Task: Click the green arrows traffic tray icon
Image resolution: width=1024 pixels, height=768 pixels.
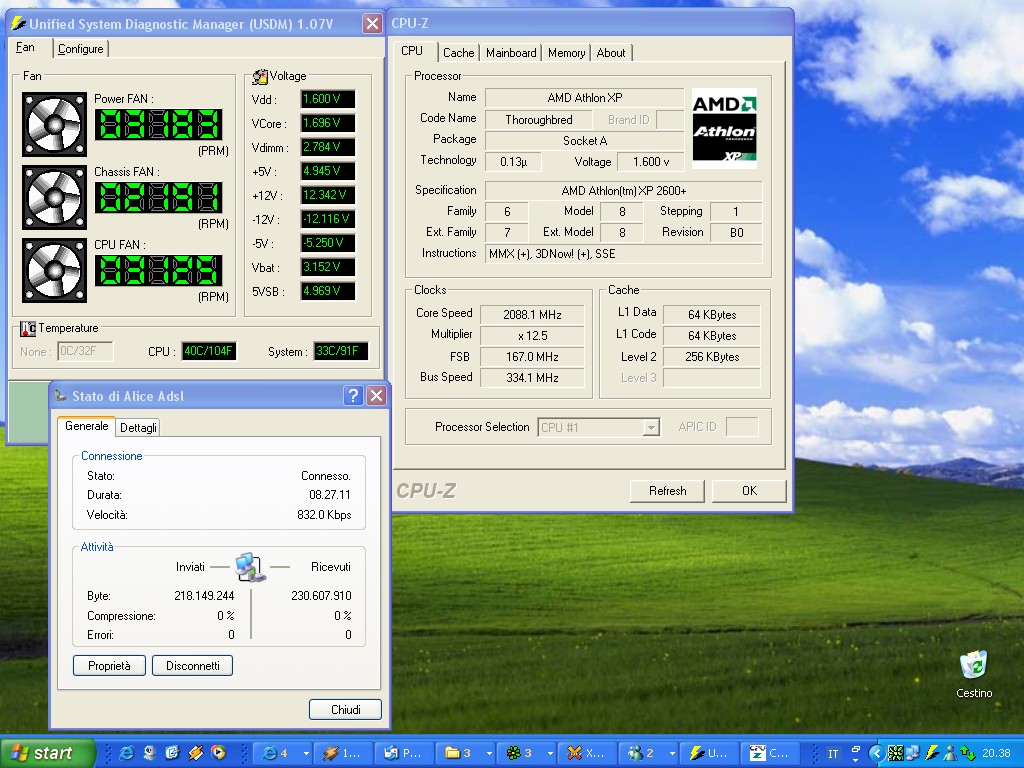Action: (x=968, y=753)
